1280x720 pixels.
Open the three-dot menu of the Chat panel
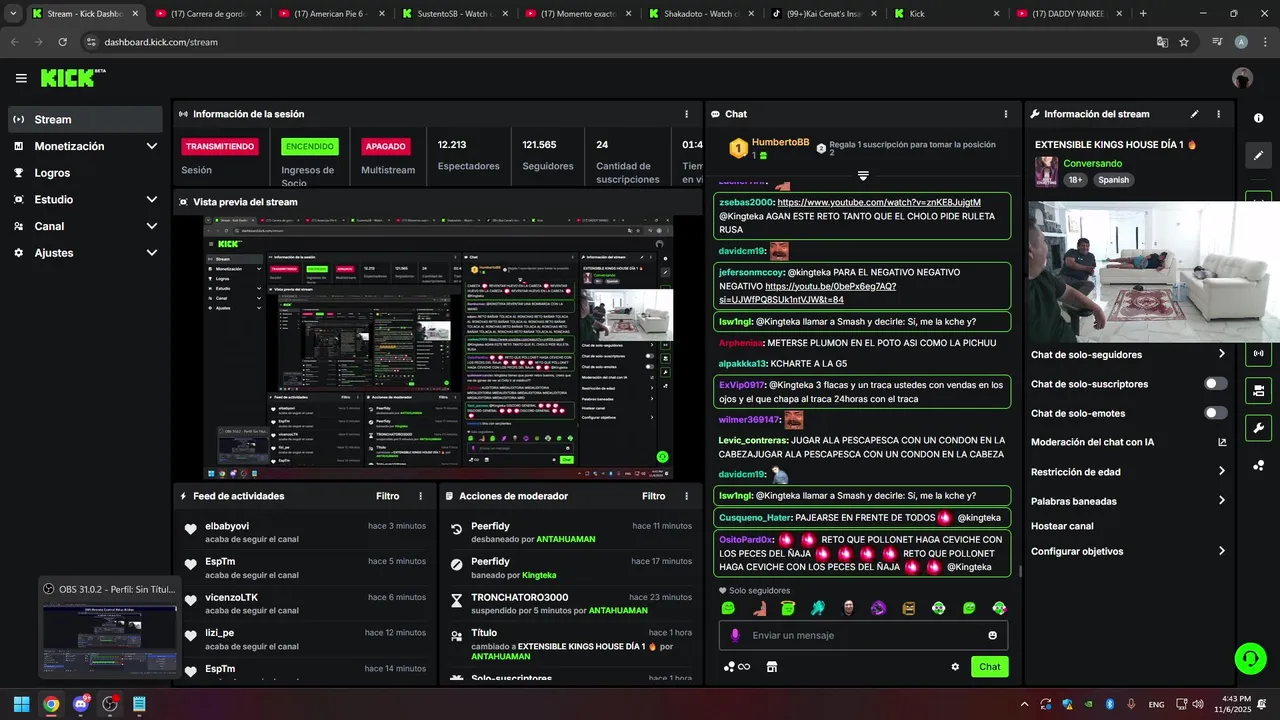(1006, 114)
